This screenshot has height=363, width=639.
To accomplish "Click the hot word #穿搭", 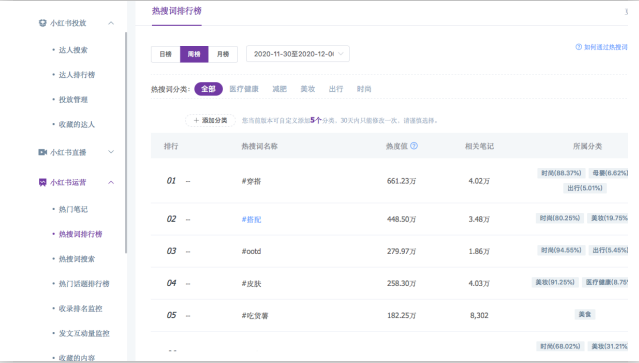I will click(x=251, y=181).
